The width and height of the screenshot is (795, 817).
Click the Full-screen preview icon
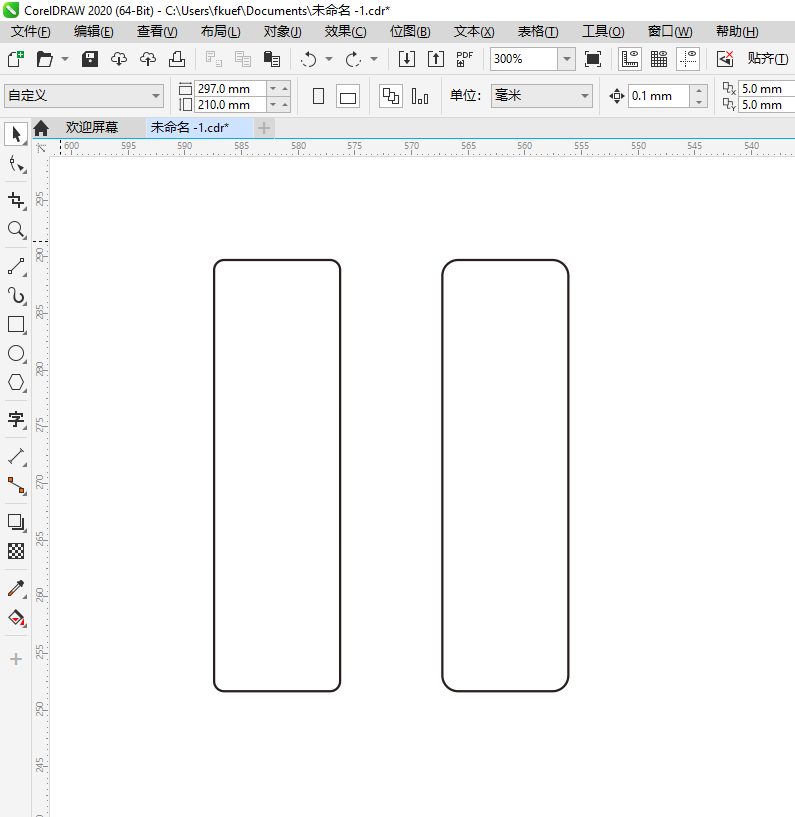[593, 59]
